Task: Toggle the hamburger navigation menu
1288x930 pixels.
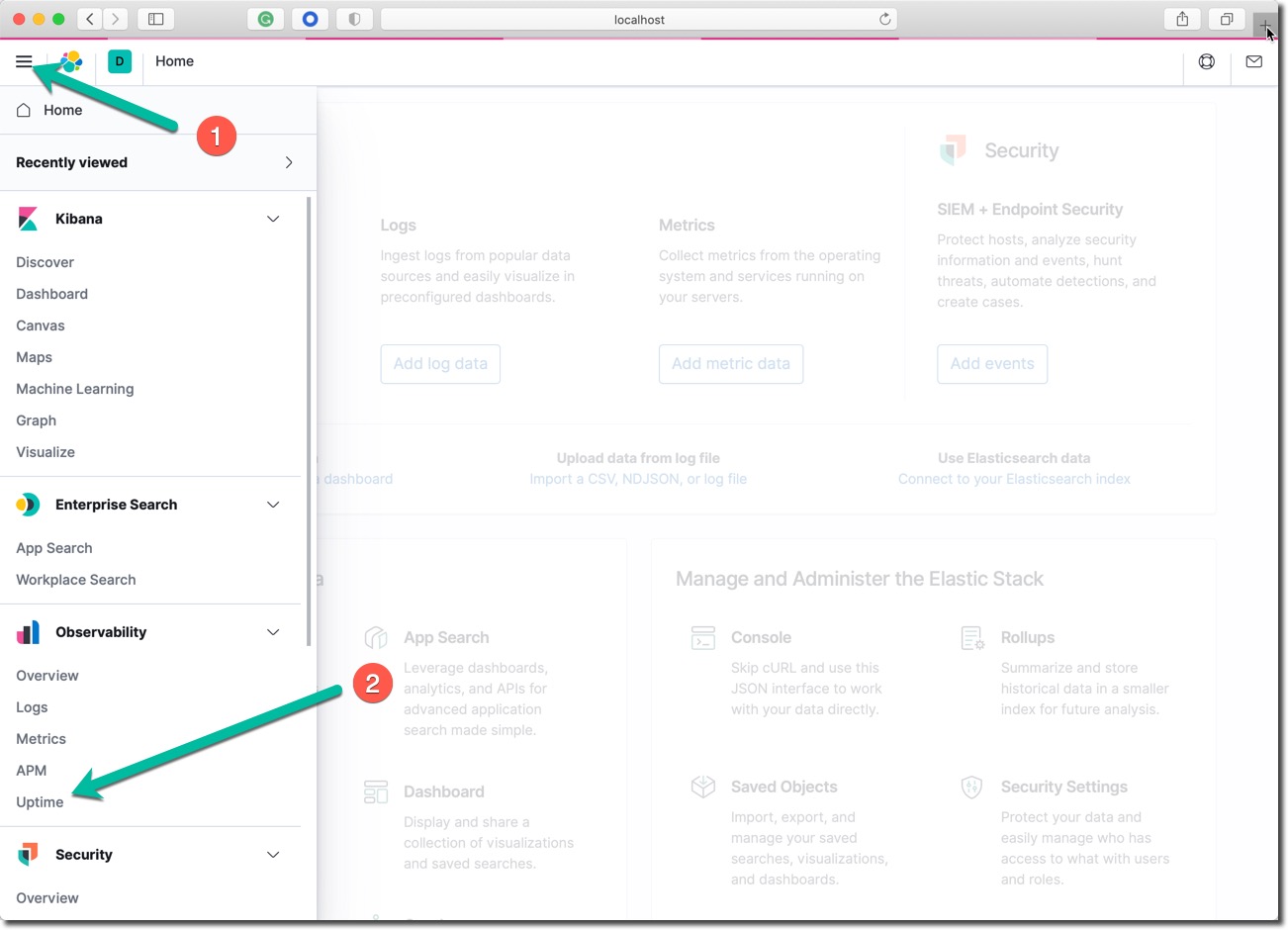Action: pos(24,61)
